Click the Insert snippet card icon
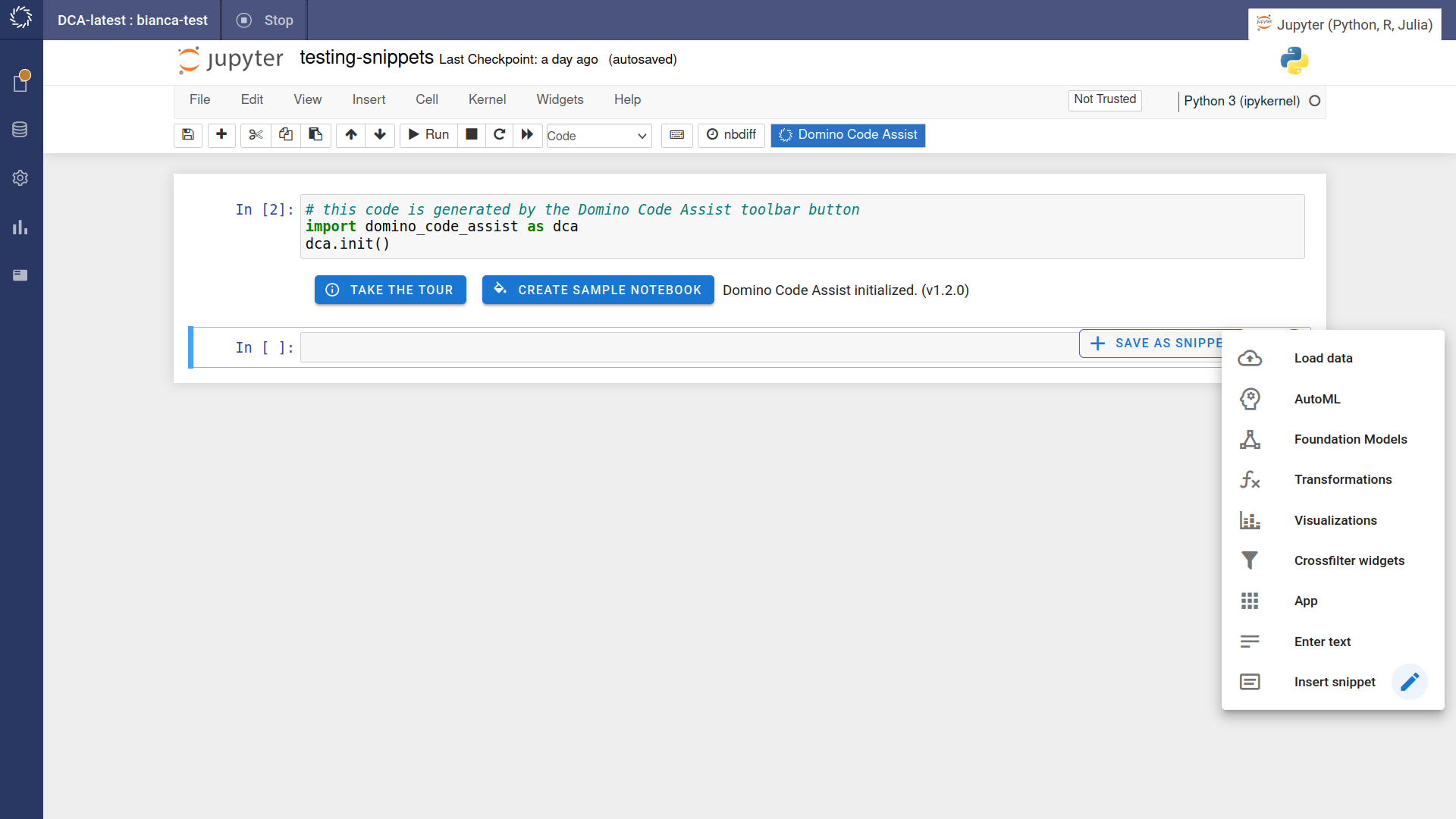Viewport: 1456px width, 819px height. [1250, 682]
